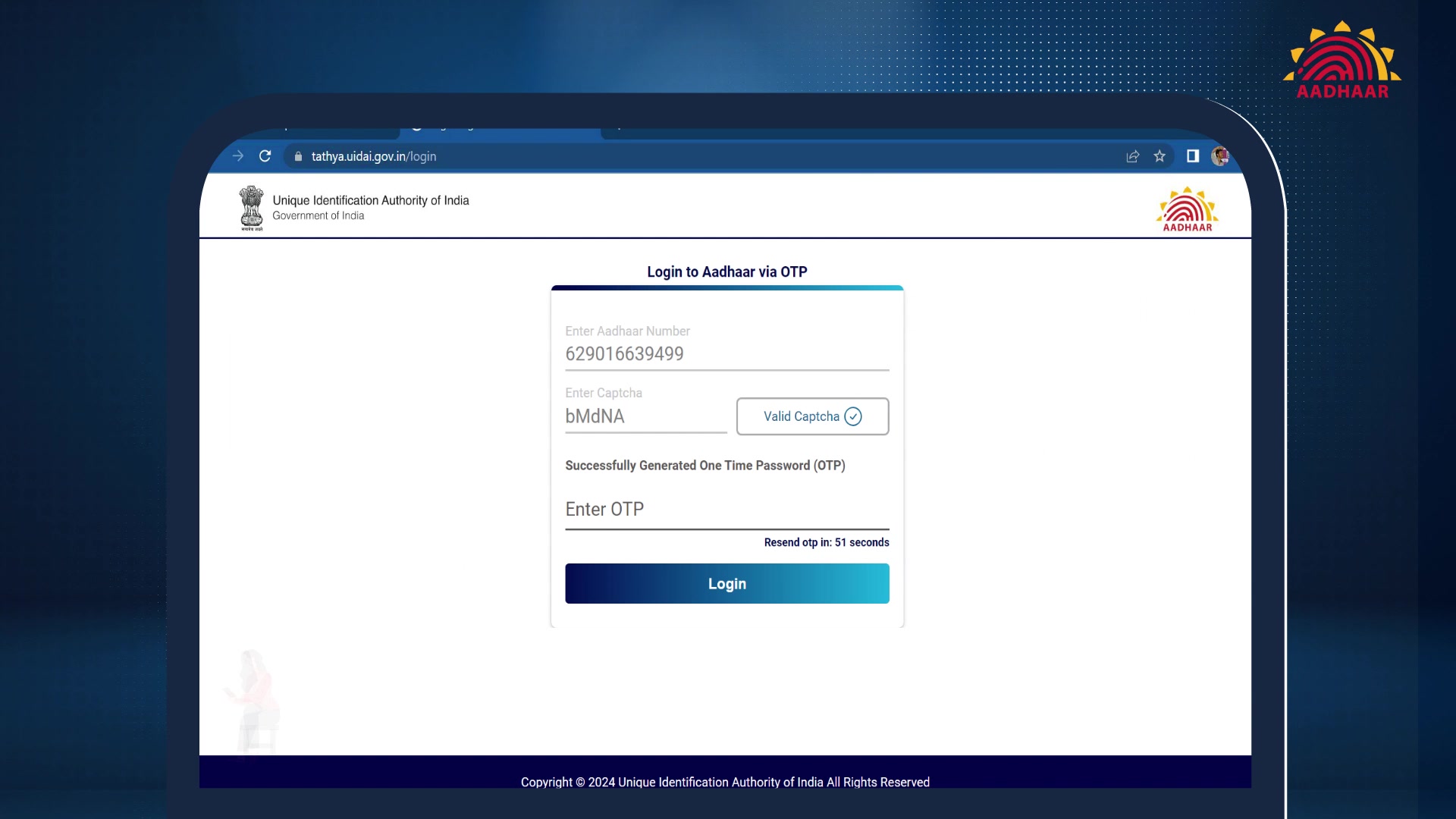Click the Copyright 2024 footer text
Screen dimensions: 1456x819
[725, 782]
